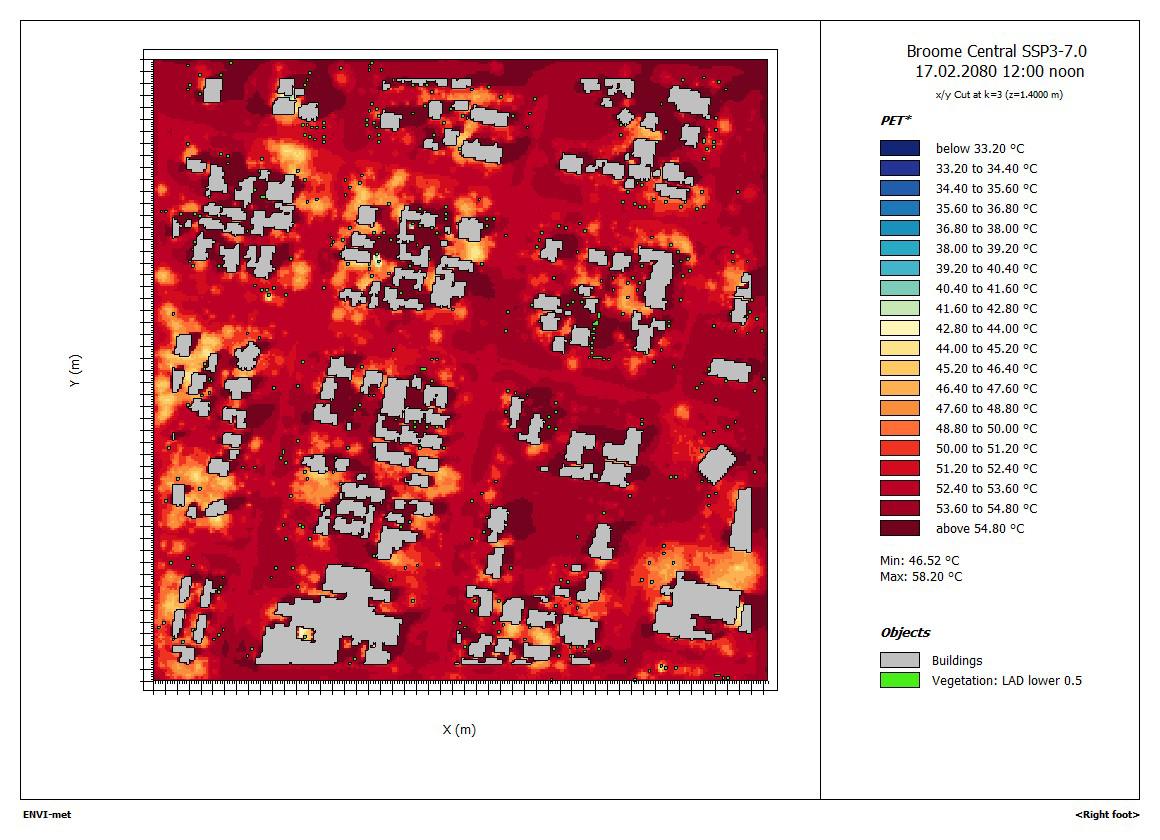This screenshot has width=1160, height=840.
Task: Select the 42.80 to 44.00 °C swatch
Action: [x=900, y=328]
